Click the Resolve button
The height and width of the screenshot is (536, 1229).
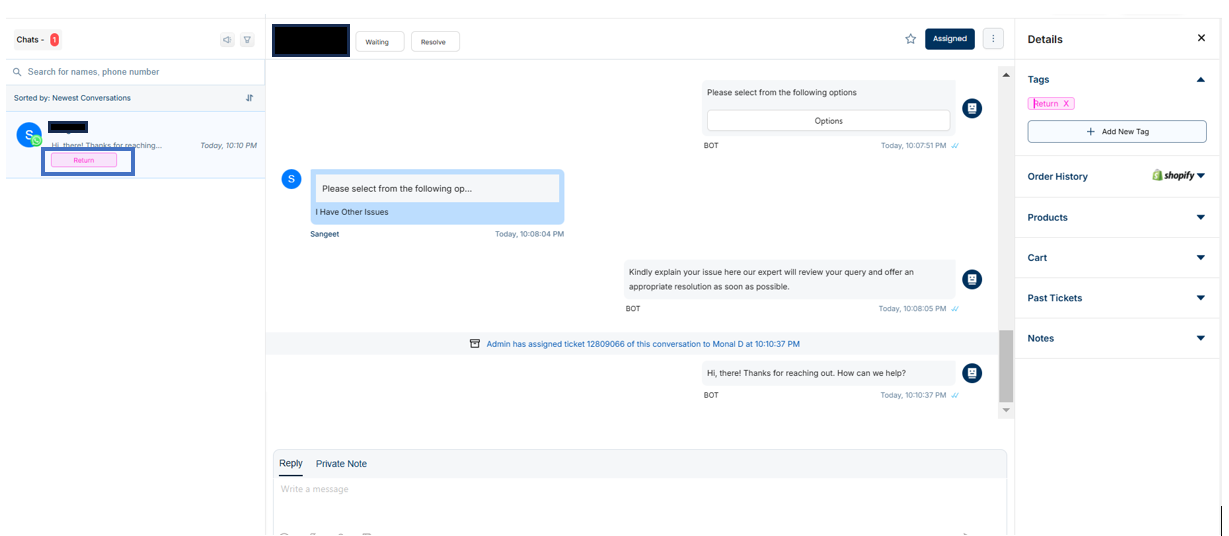tap(434, 42)
